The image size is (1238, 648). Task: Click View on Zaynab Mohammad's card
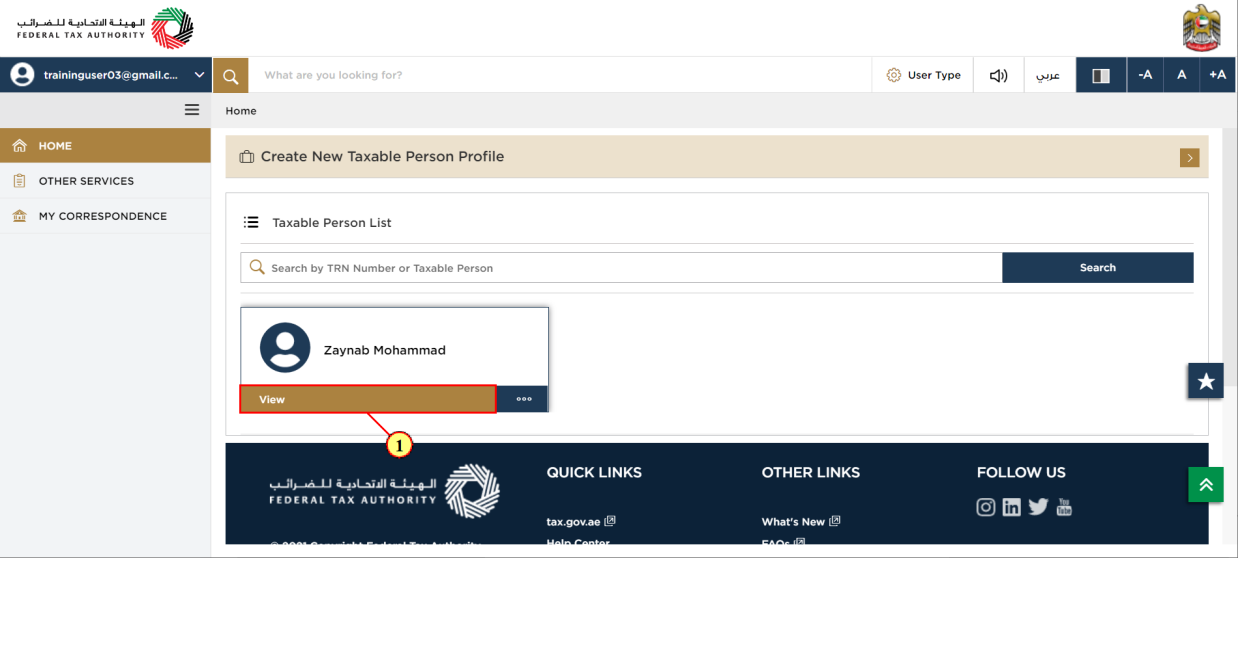point(368,399)
